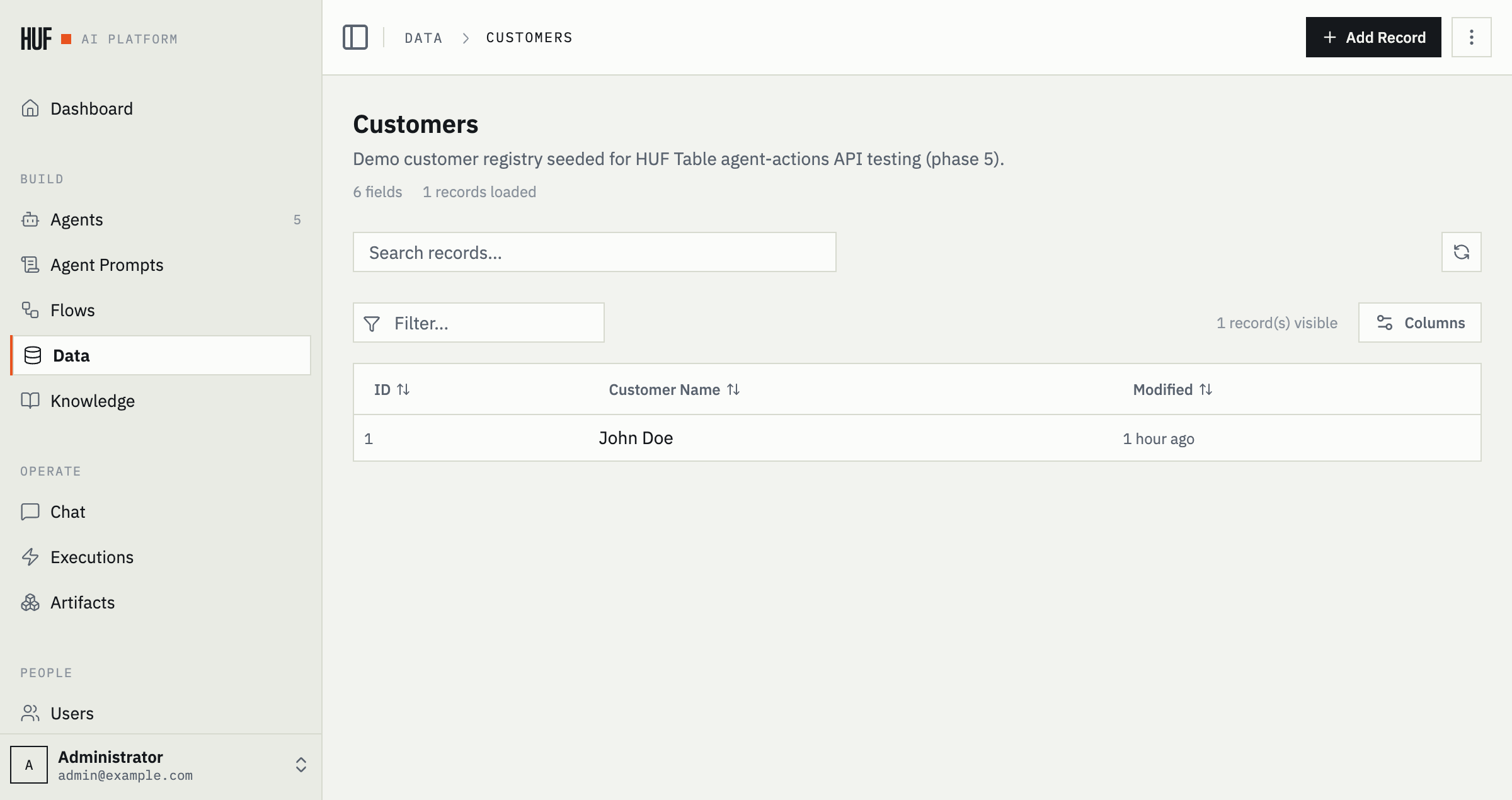Click the Administrator avatar letter A
1512x800 pixels.
29,765
